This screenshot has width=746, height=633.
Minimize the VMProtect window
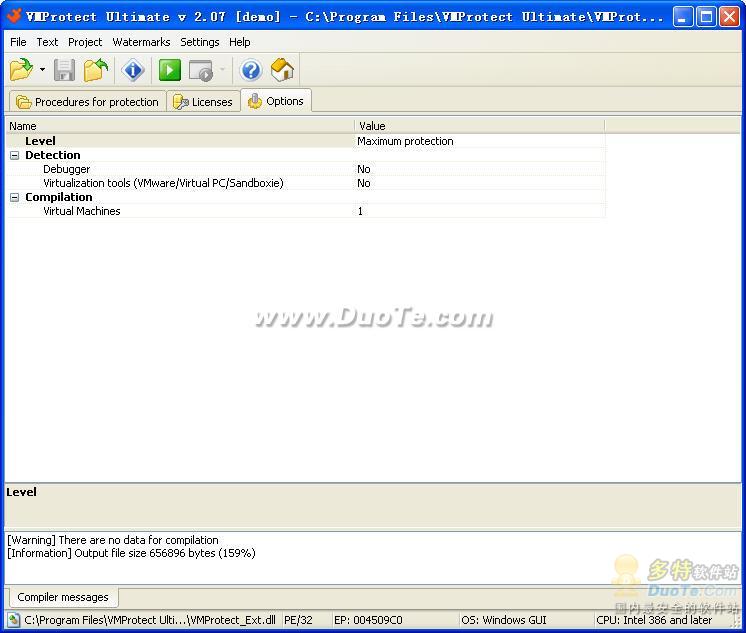pyautogui.click(x=683, y=17)
